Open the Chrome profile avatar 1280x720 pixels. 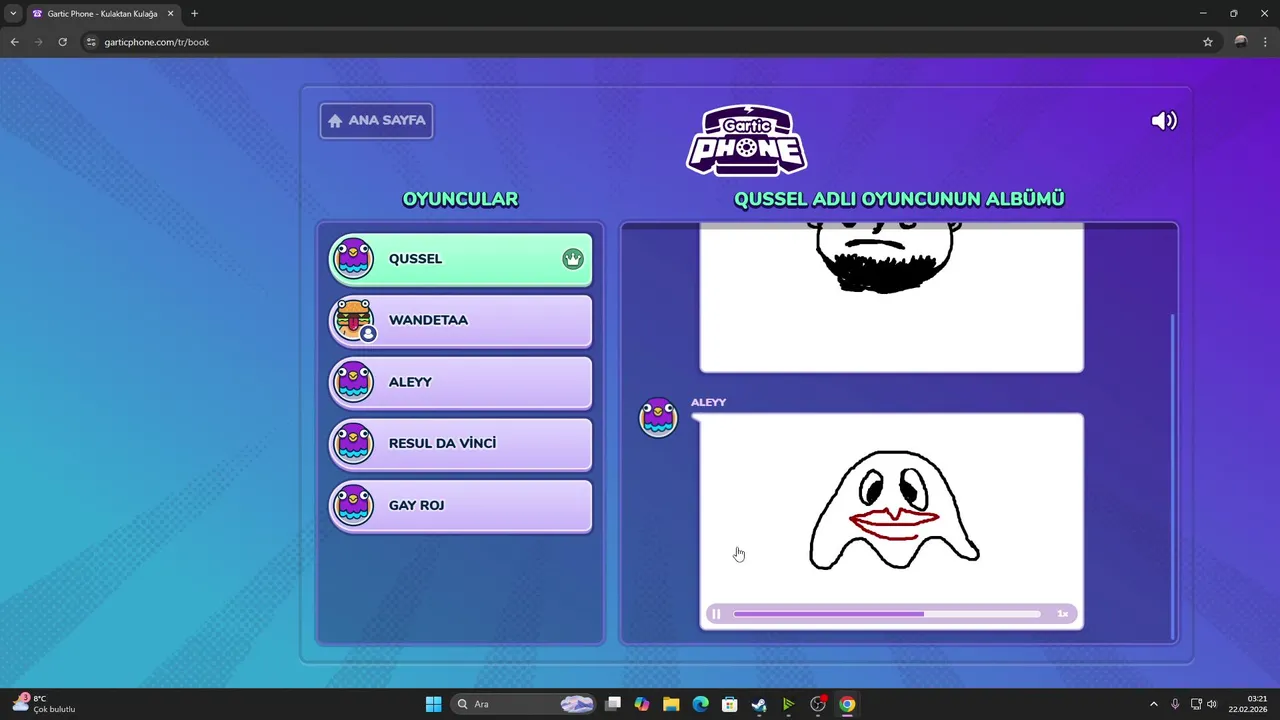(1241, 42)
